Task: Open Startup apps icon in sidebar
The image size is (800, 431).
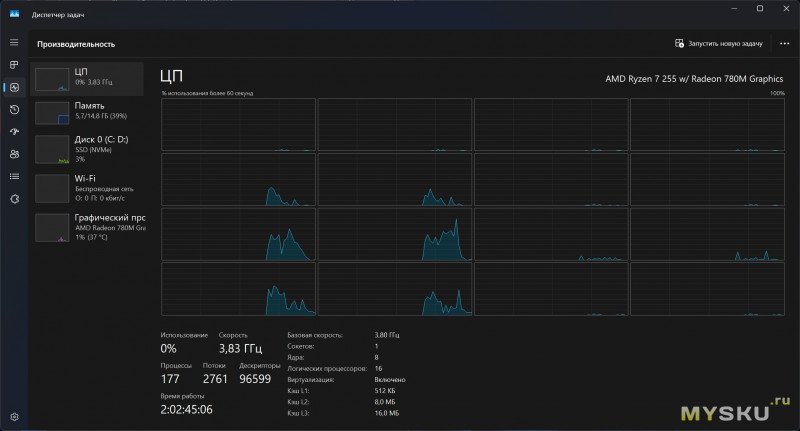Action: pos(14,132)
